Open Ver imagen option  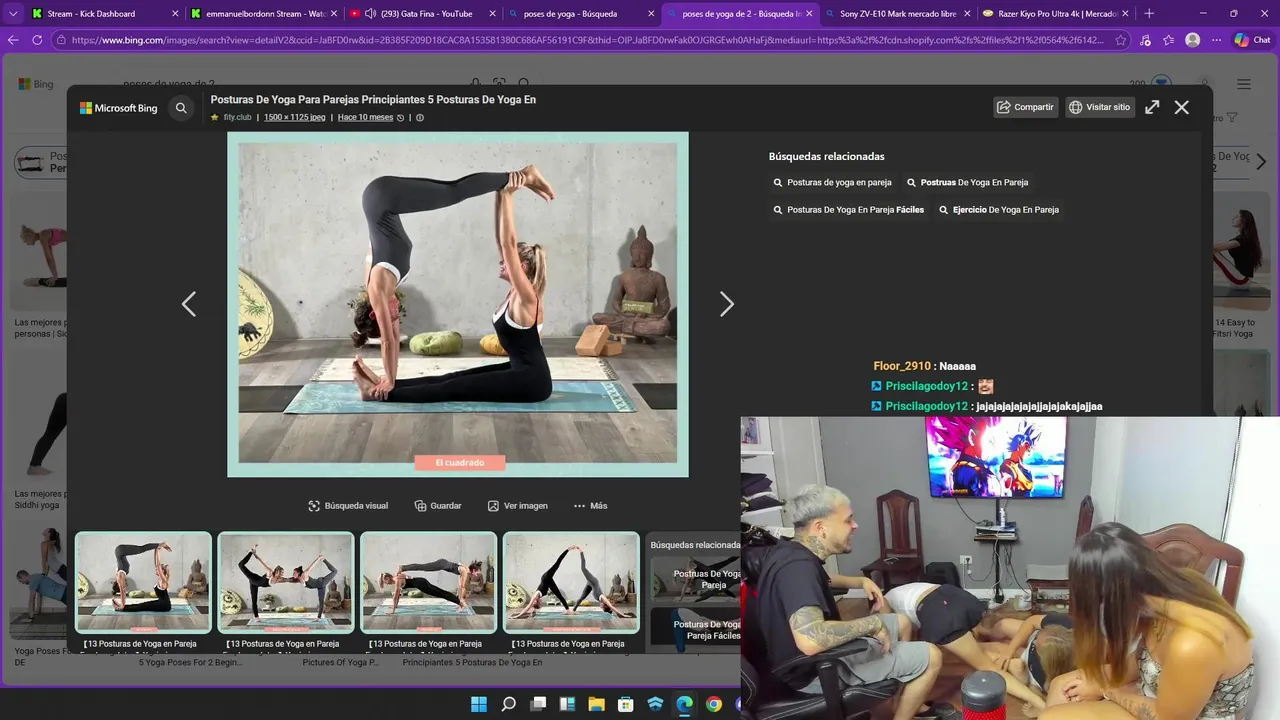pyautogui.click(x=518, y=506)
